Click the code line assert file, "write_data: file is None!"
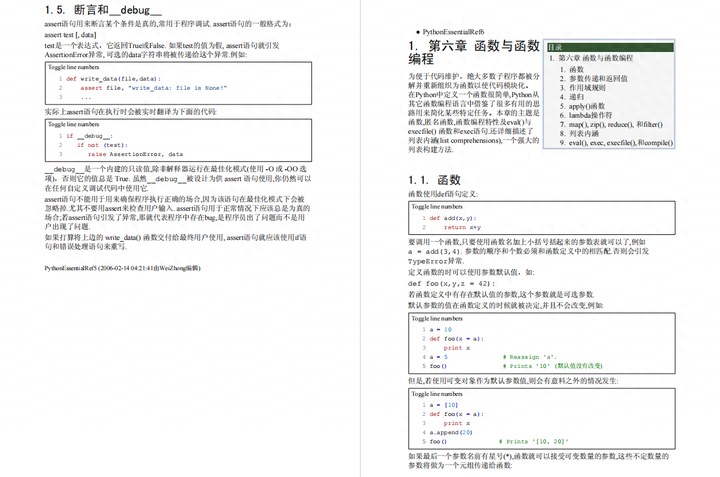 point(153,88)
